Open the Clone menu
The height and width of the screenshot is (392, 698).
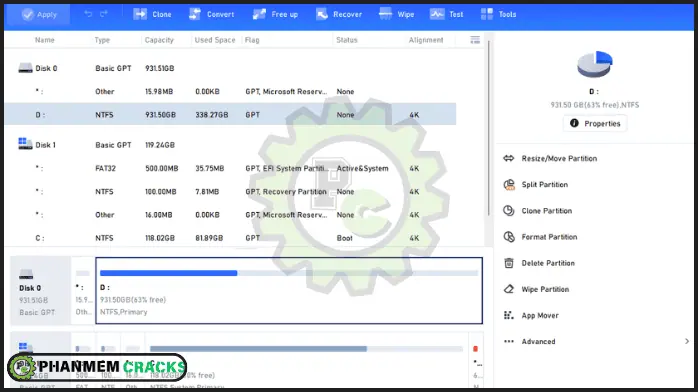[x=152, y=14]
